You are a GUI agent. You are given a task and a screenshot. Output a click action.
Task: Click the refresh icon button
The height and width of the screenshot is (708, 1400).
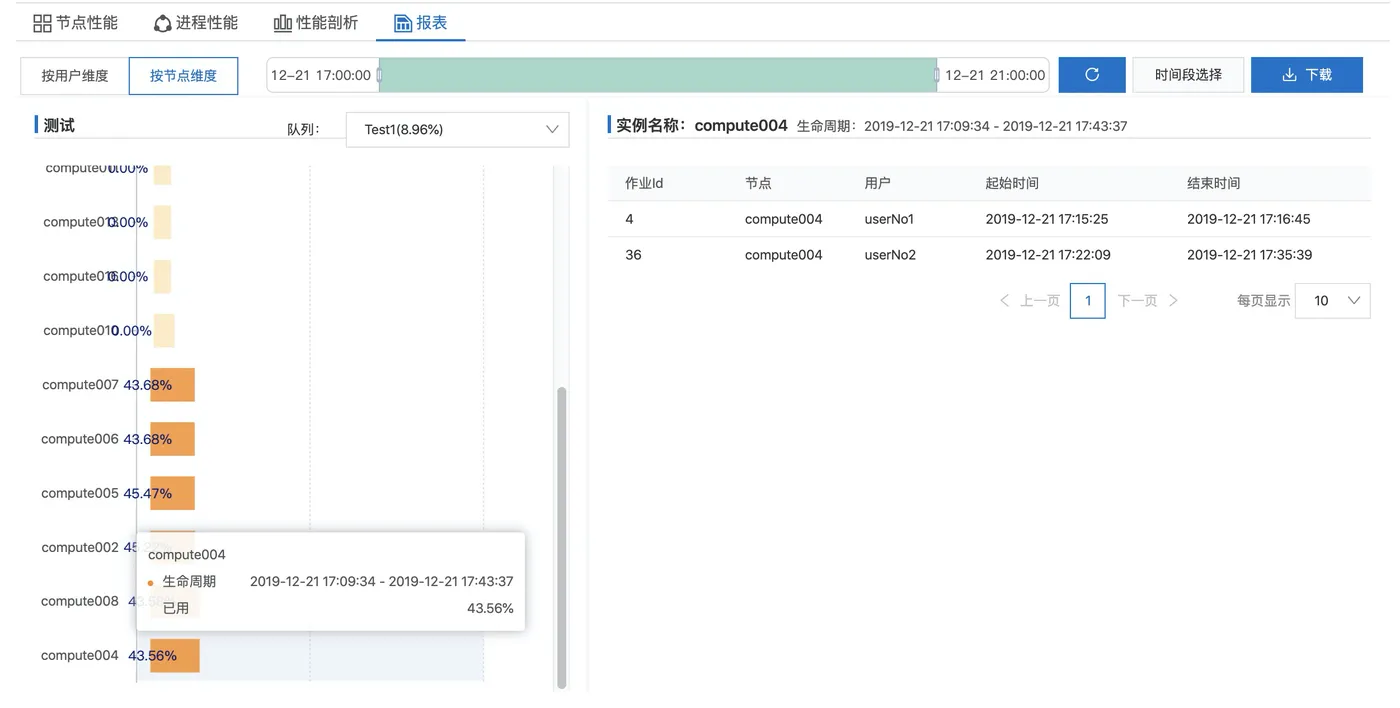(x=1091, y=75)
